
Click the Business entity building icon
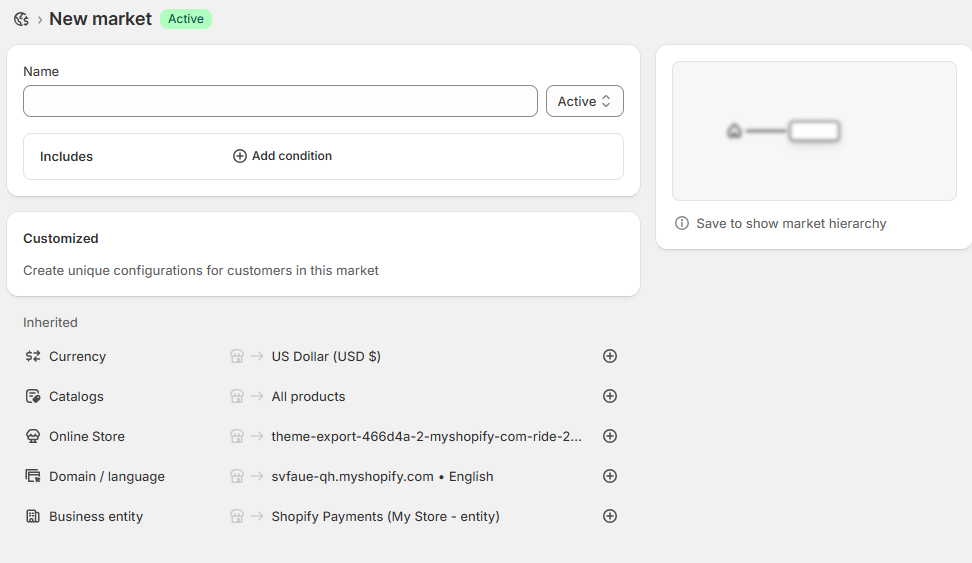[33, 516]
